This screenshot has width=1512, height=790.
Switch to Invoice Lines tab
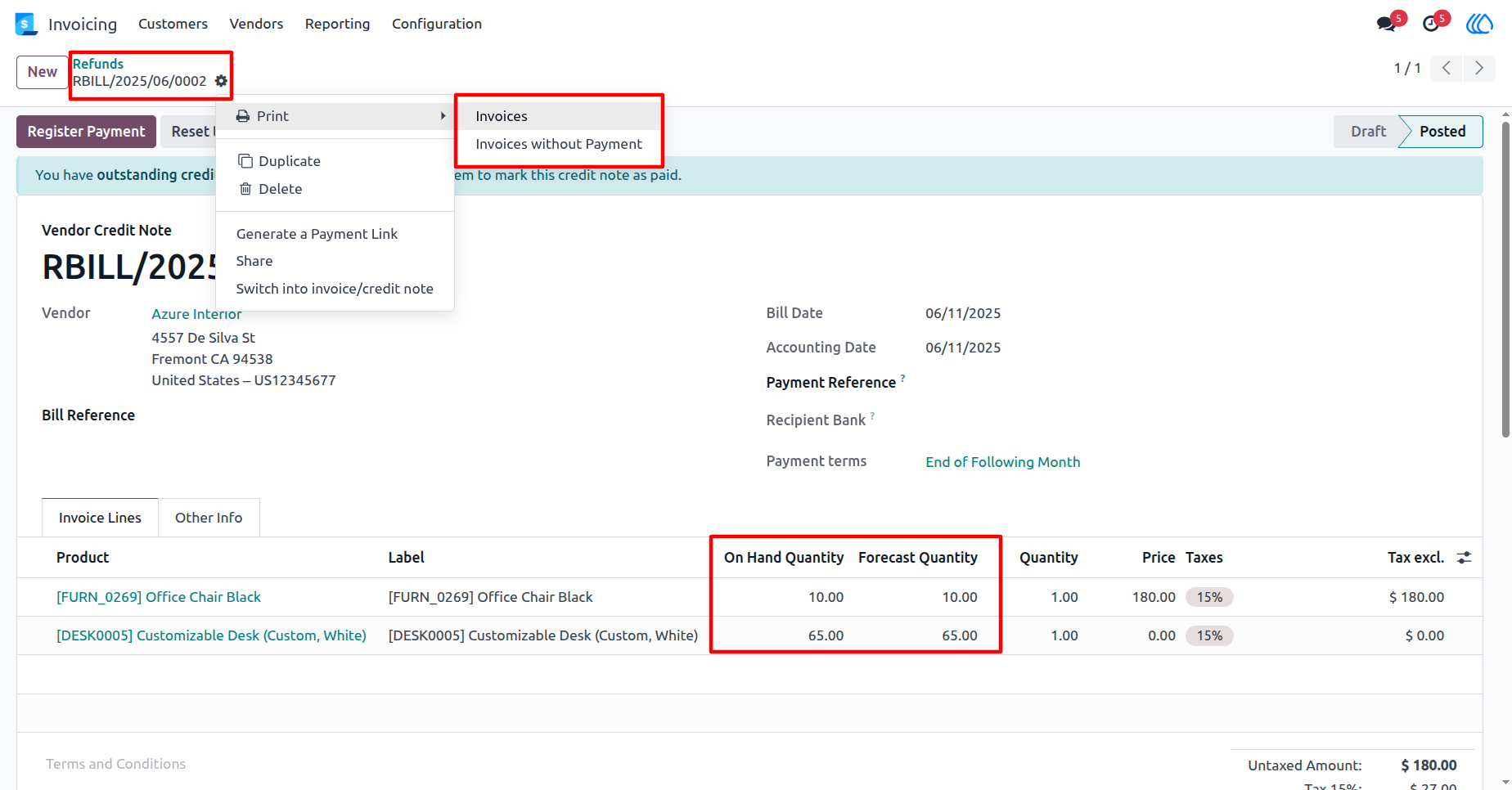pos(100,518)
